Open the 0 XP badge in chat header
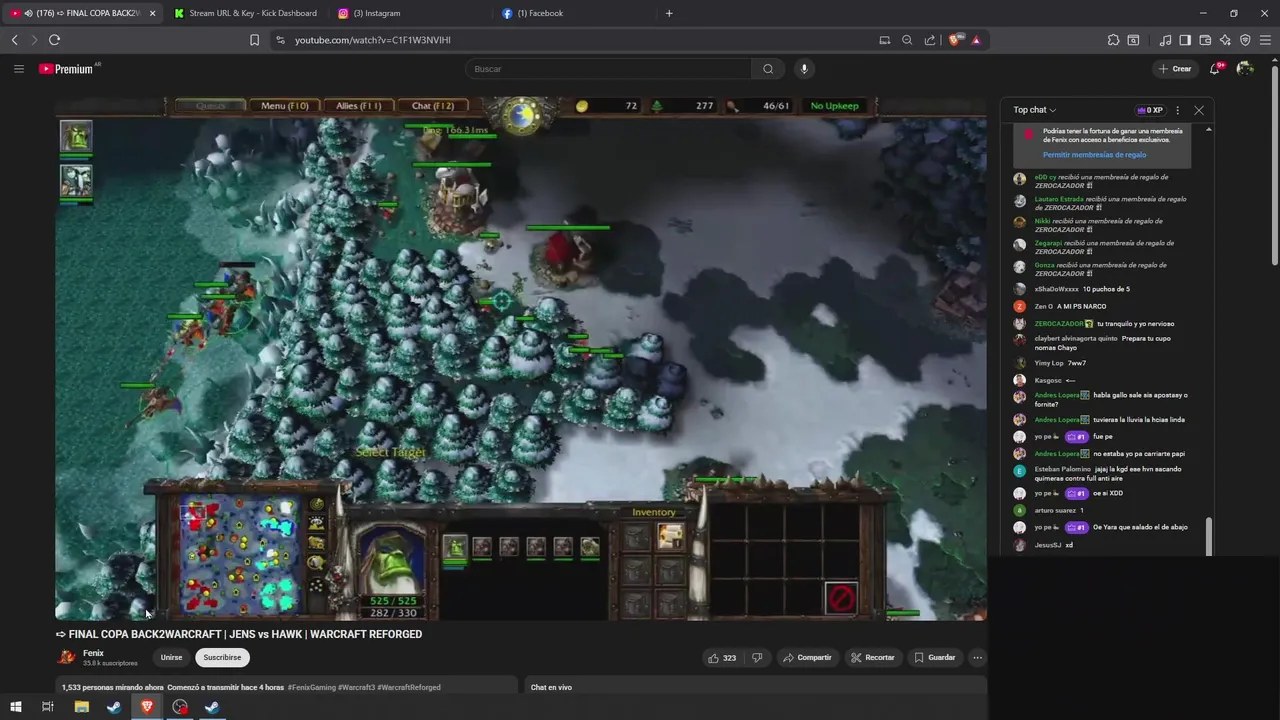 (1149, 110)
